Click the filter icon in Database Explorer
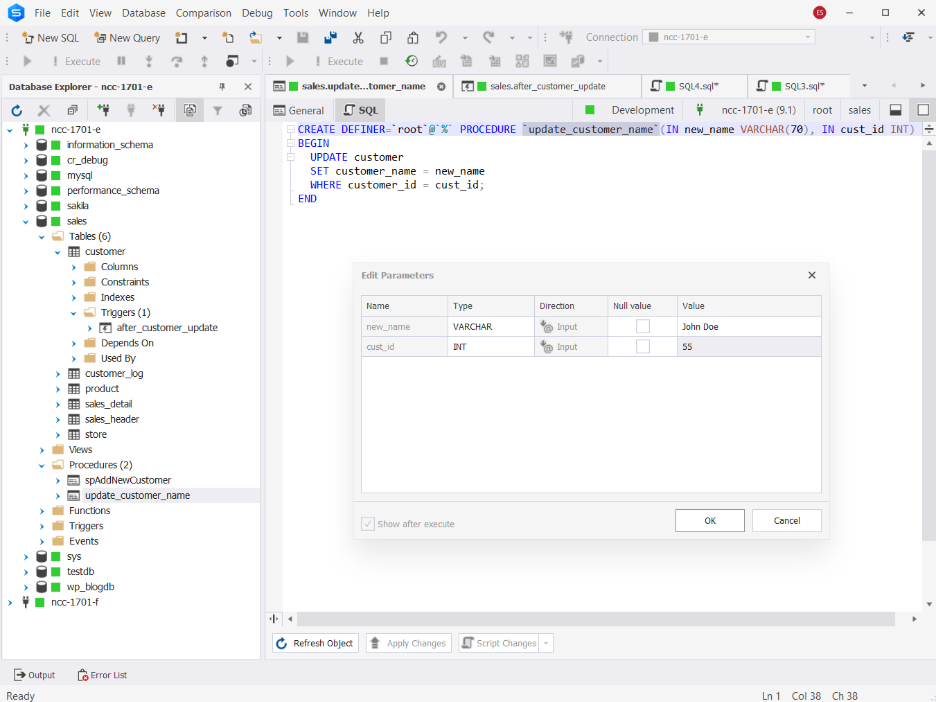Screen dimensions: 936x702 click(x=217, y=110)
